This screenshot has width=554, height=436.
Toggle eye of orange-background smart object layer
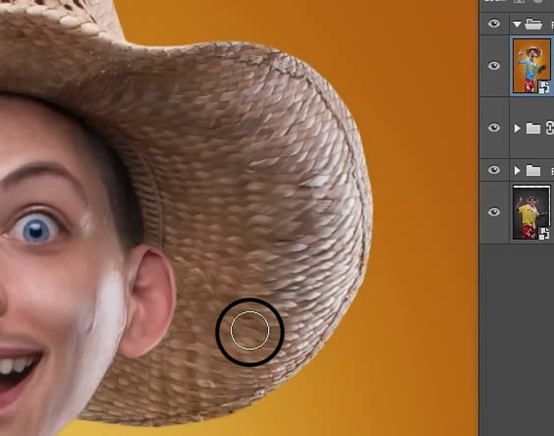pos(494,66)
